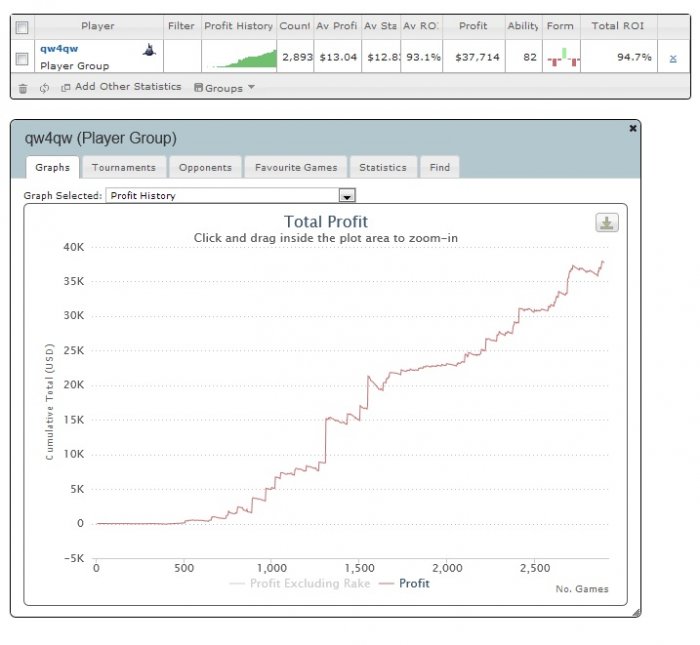Toggle the Profit legend series

coord(404,583)
